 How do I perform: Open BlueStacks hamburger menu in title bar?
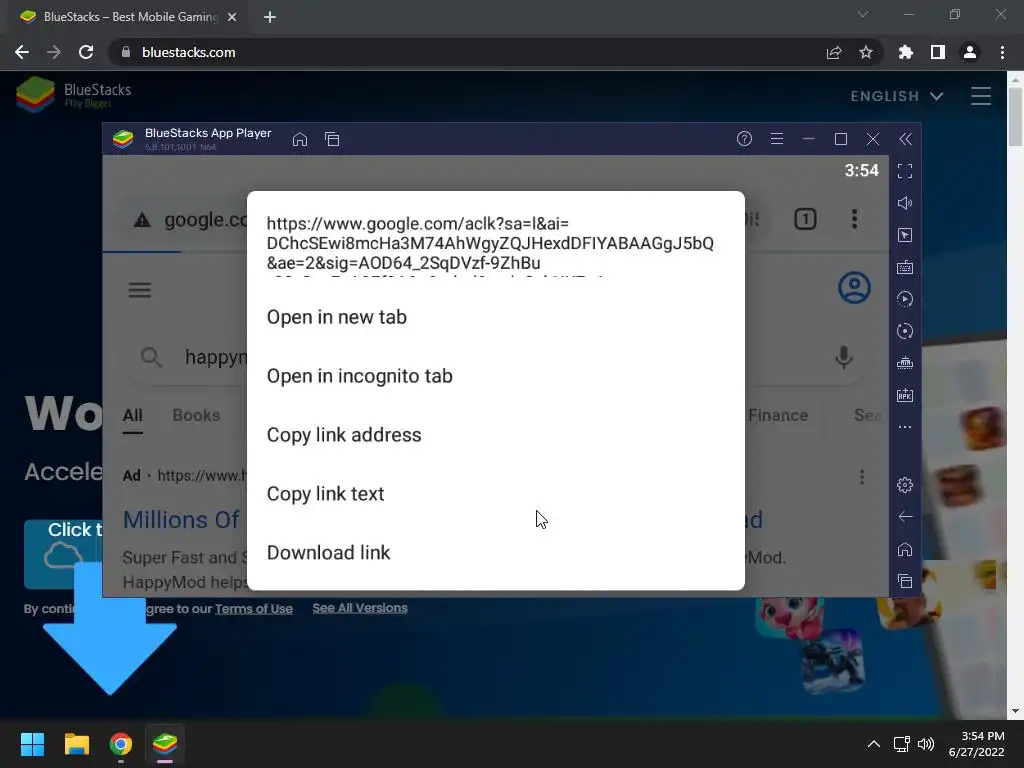(776, 138)
